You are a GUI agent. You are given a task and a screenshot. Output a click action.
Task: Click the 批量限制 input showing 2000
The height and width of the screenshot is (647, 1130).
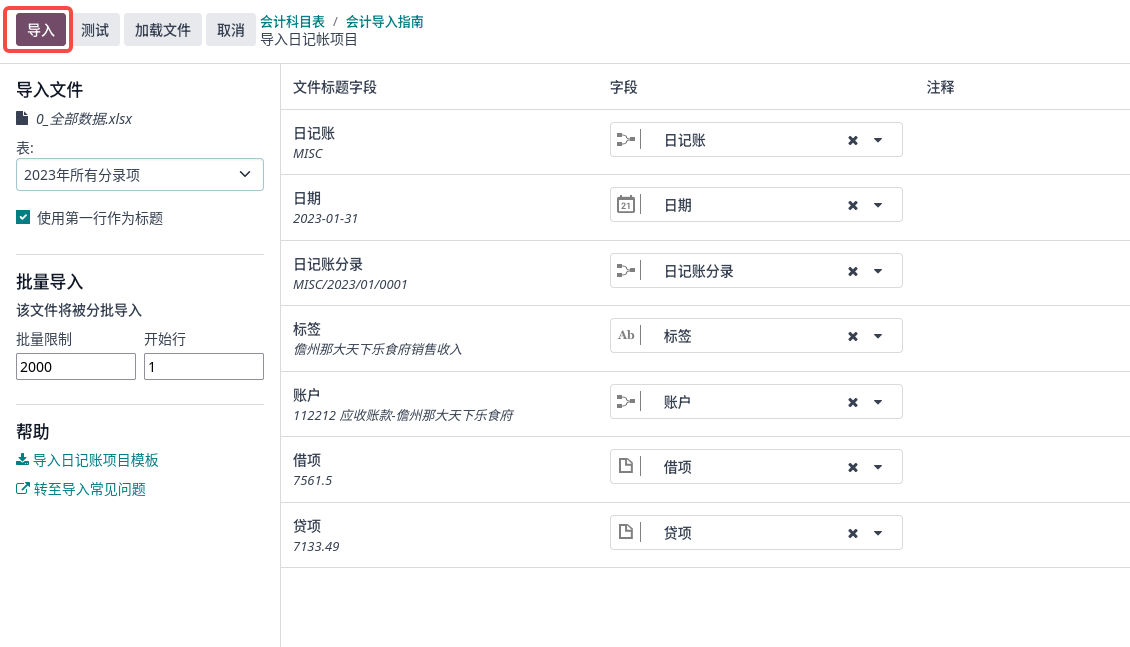(x=76, y=367)
